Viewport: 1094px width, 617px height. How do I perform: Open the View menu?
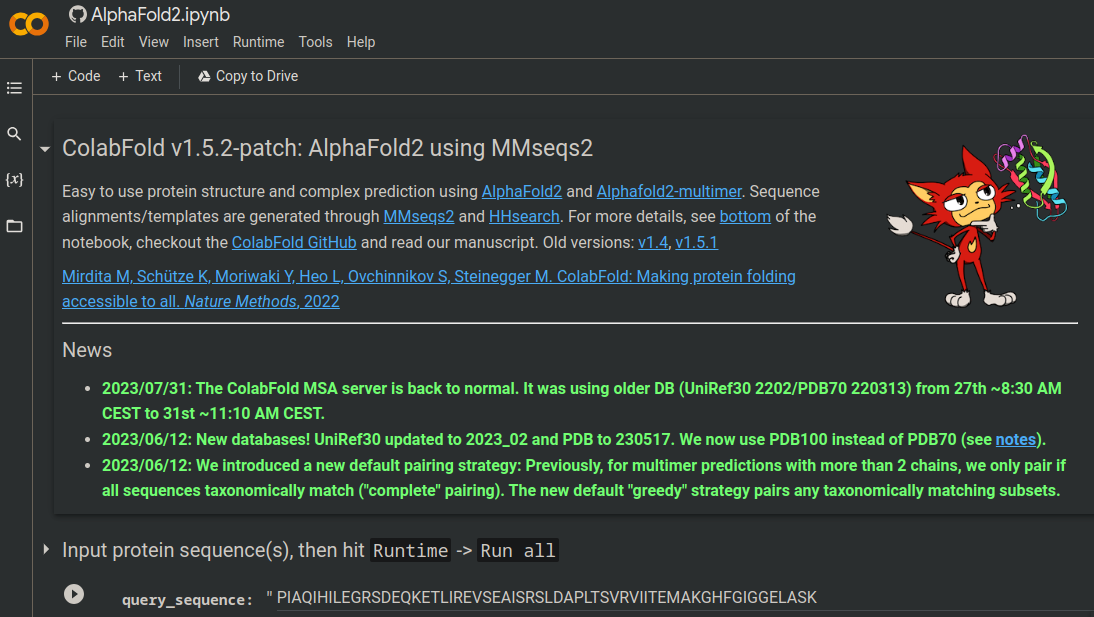pos(153,42)
